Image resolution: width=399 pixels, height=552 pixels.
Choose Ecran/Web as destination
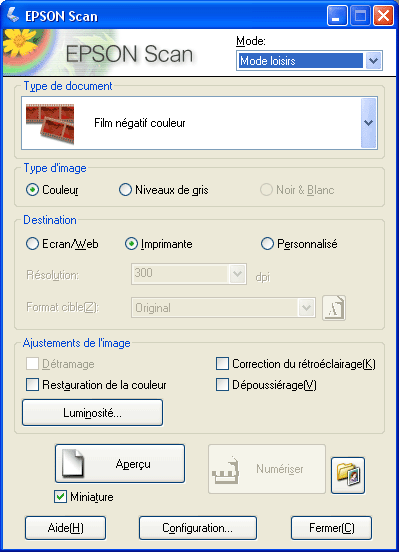coord(32,244)
